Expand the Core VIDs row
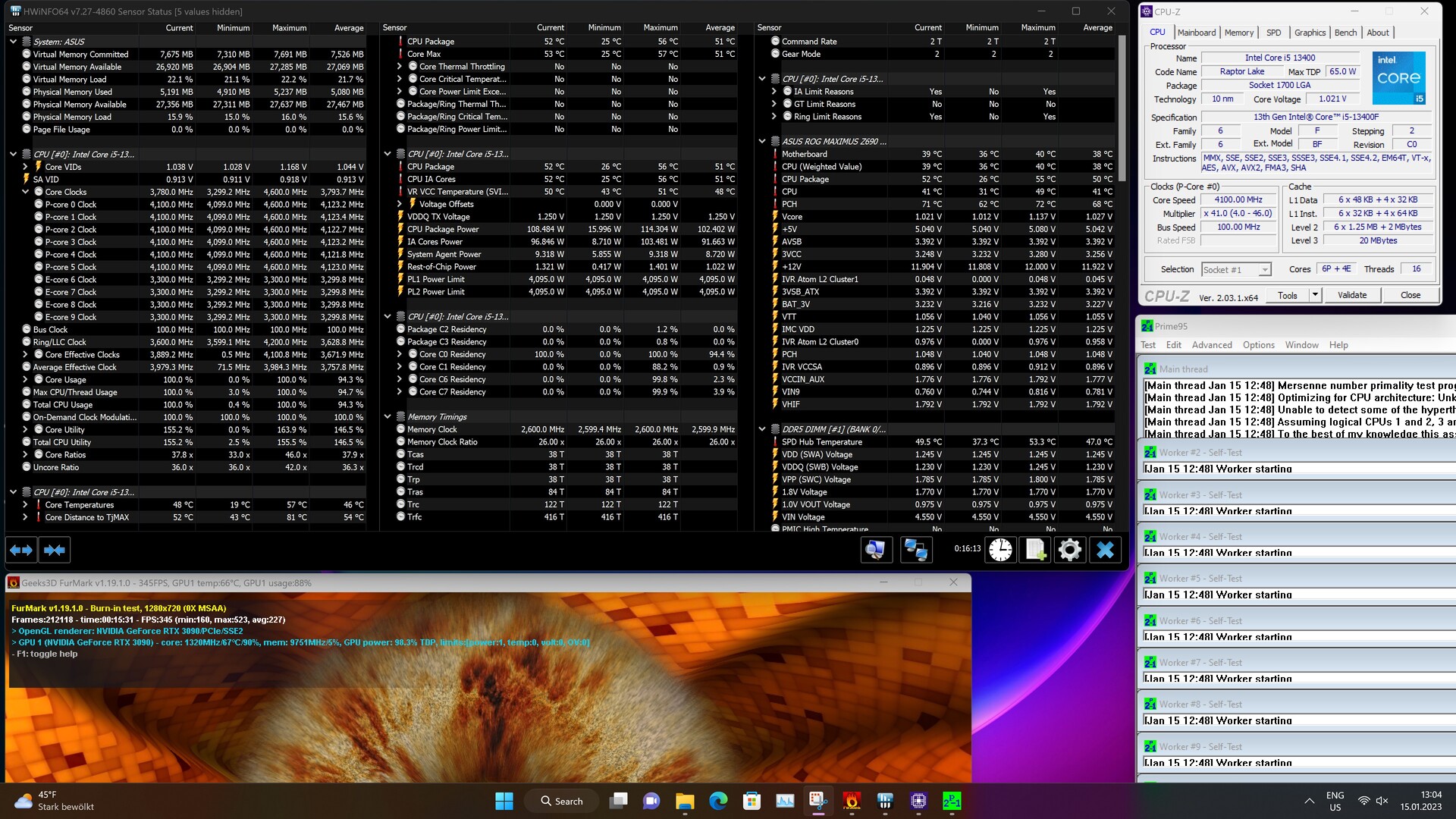This screenshot has height=819, width=1456. pos(25,167)
